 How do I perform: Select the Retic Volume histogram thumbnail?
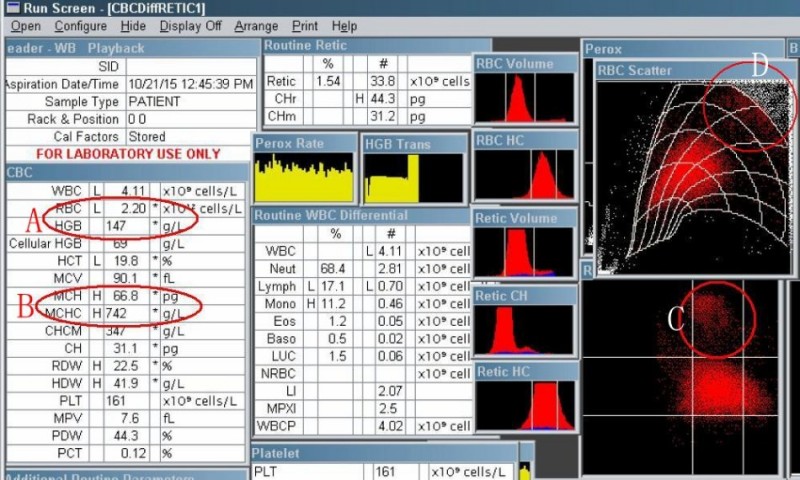pos(524,252)
